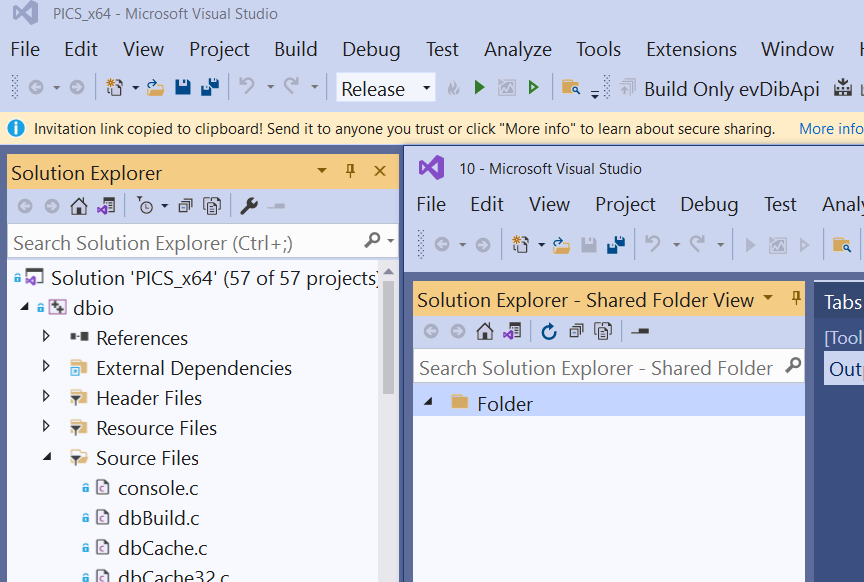Open Properties via the wrench icon
Screen dimensions: 864x582
coord(248,207)
